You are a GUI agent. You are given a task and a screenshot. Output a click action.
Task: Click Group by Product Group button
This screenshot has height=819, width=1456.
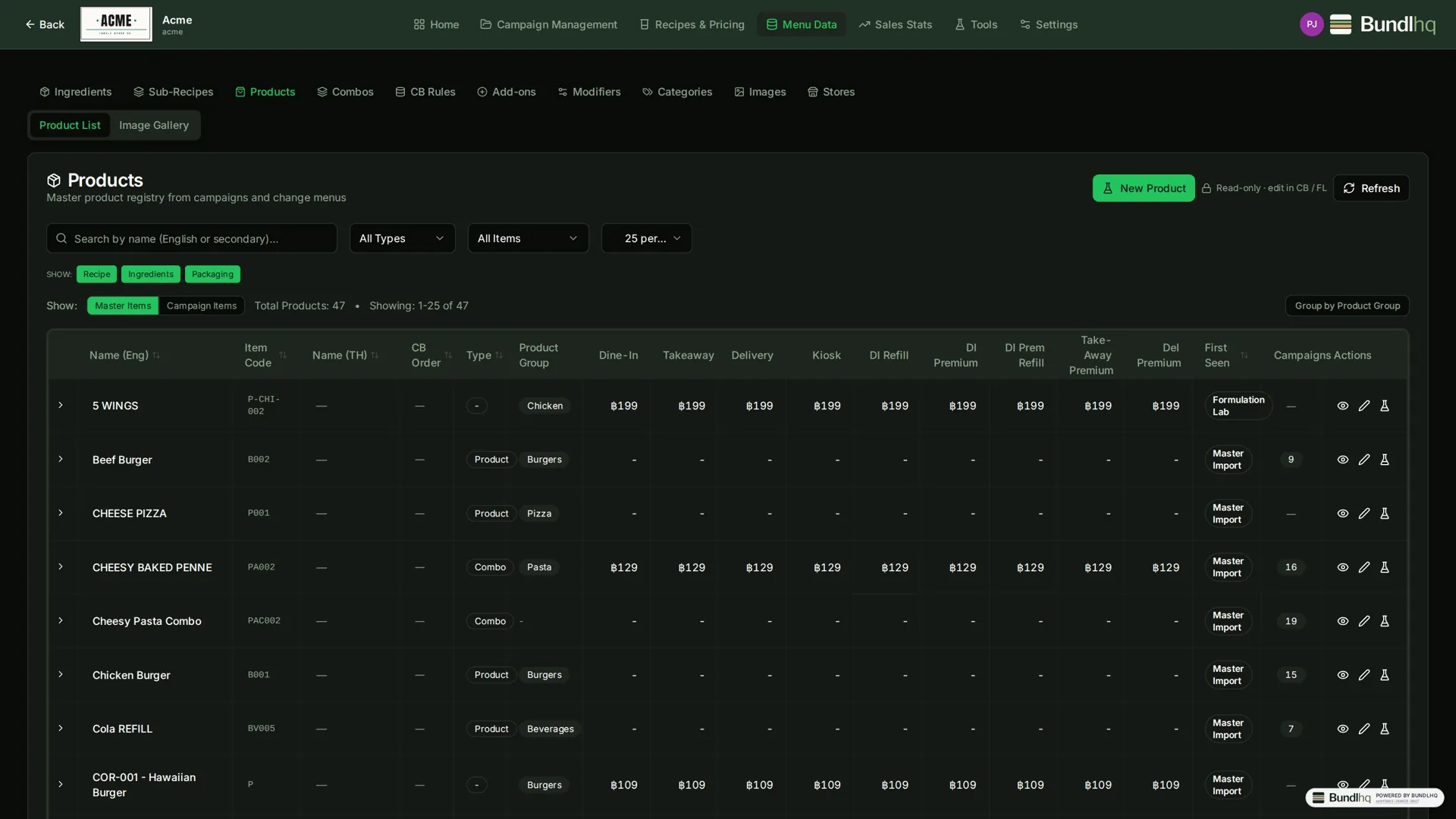click(1347, 306)
